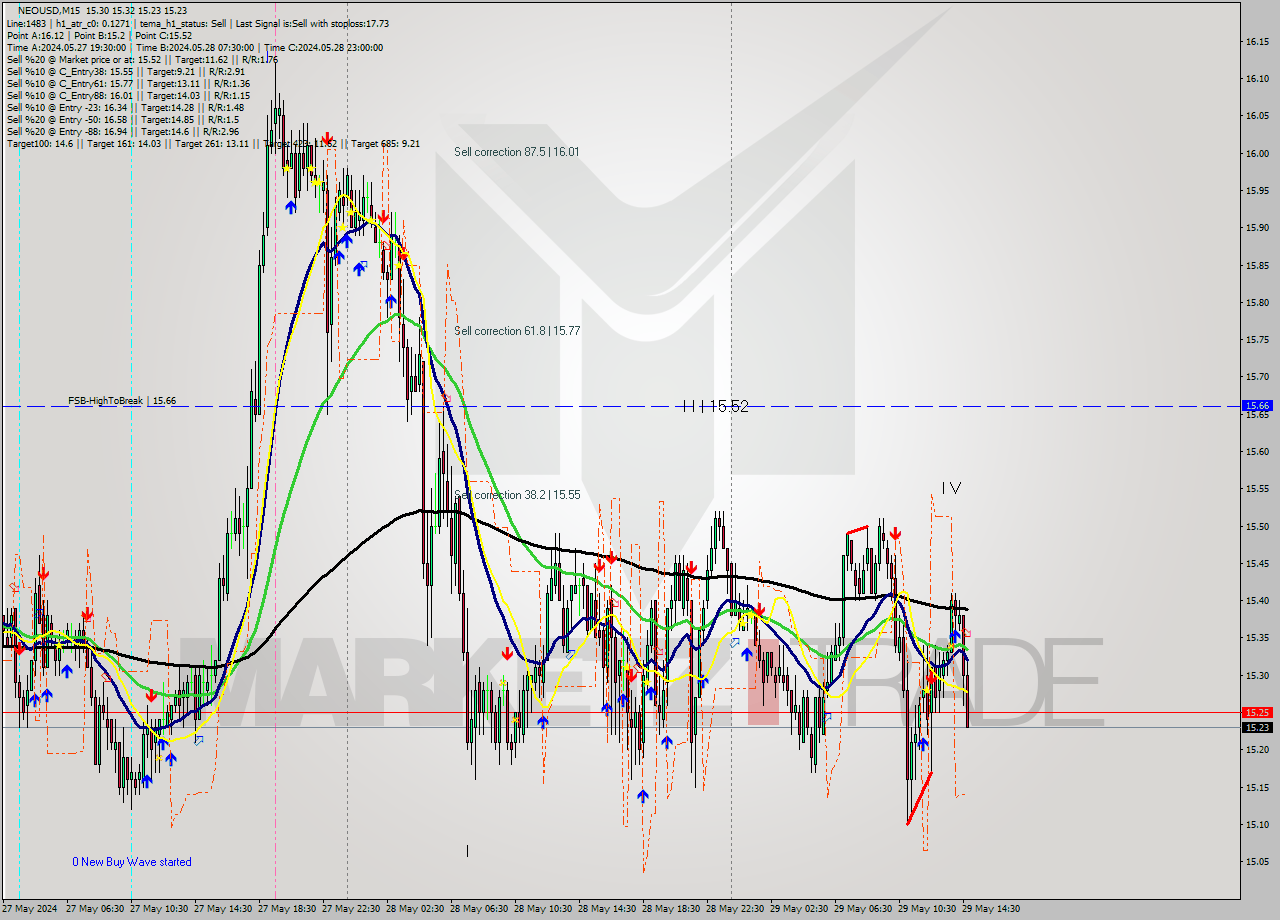Select the '28 May 06:30' time label
This screenshot has width=1280, height=920.
(x=478, y=909)
